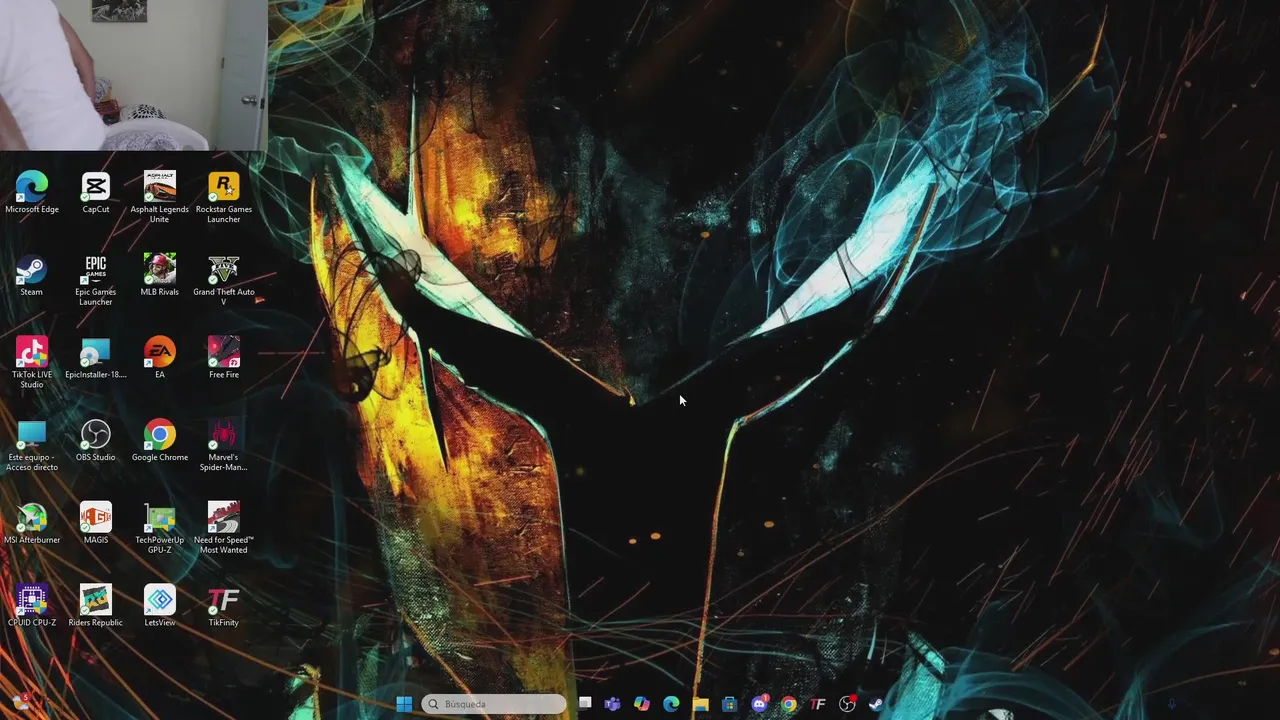This screenshot has width=1280, height=720.
Task: Select the Este equipo shortcut on the desktop
Action: 32,446
